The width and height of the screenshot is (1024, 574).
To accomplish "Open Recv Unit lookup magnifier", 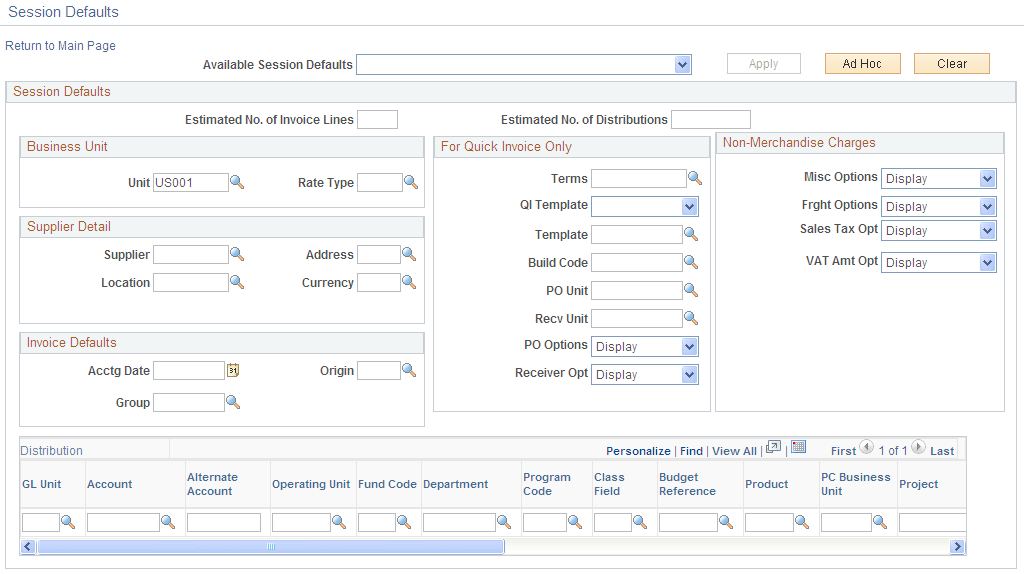I will 691,319.
